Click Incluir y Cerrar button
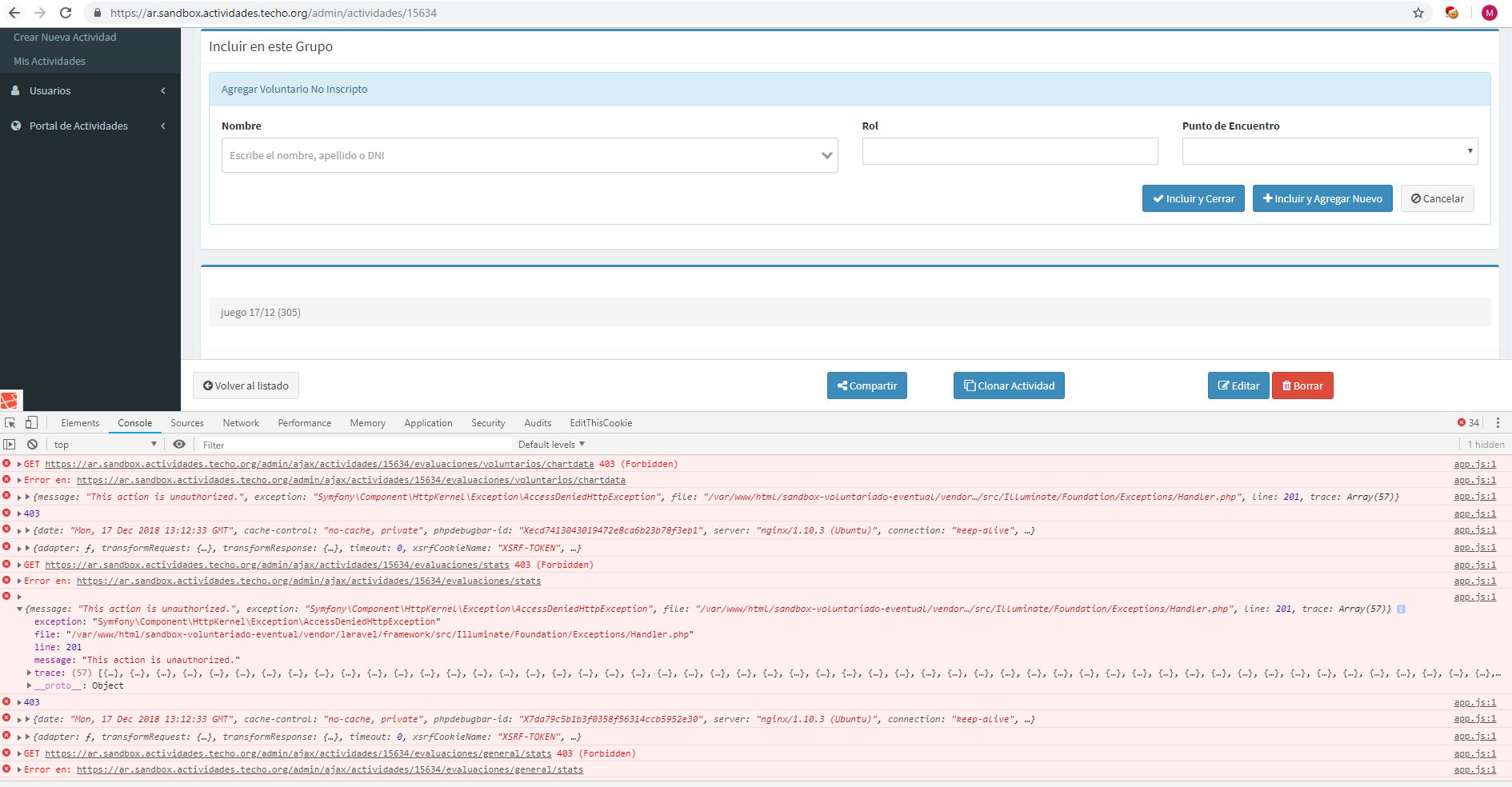The height and width of the screenshot is (787, 1512). pos(1193,198)
